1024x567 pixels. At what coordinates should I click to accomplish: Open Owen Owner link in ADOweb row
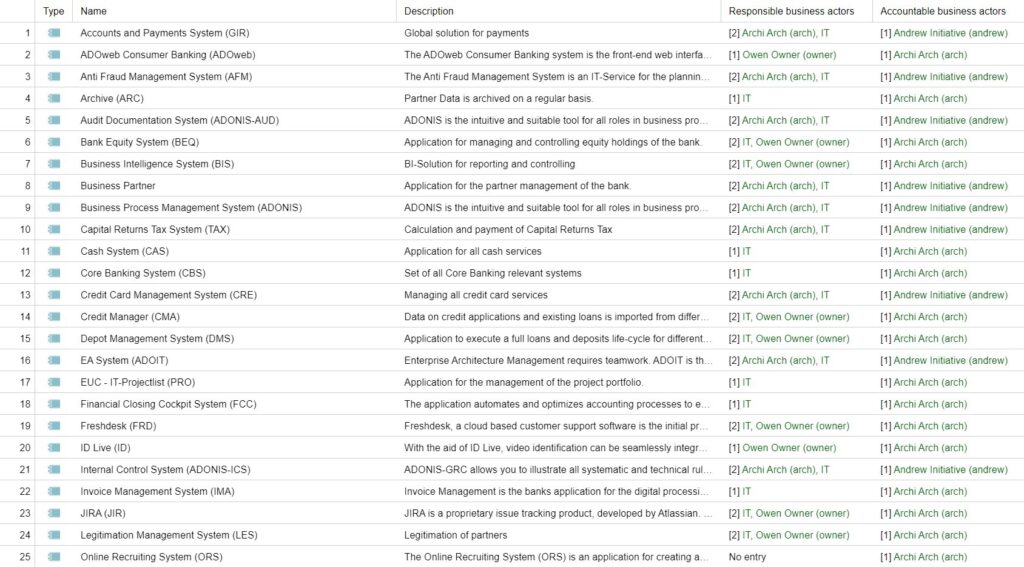tap(789, 55)
